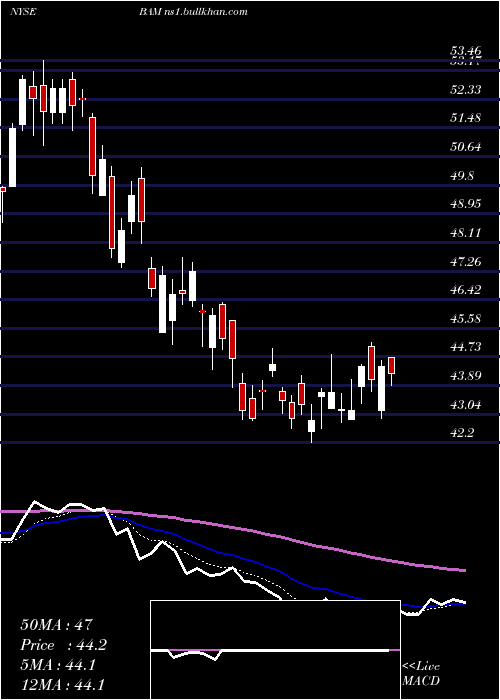Select the 47.26 price axis label

click(x=466, y=261)
